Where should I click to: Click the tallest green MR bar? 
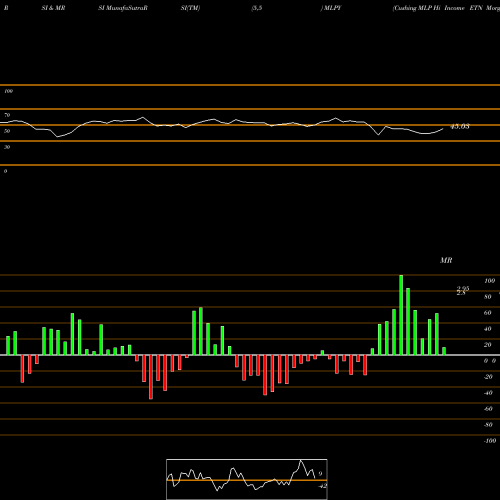(x=401, y=315)
